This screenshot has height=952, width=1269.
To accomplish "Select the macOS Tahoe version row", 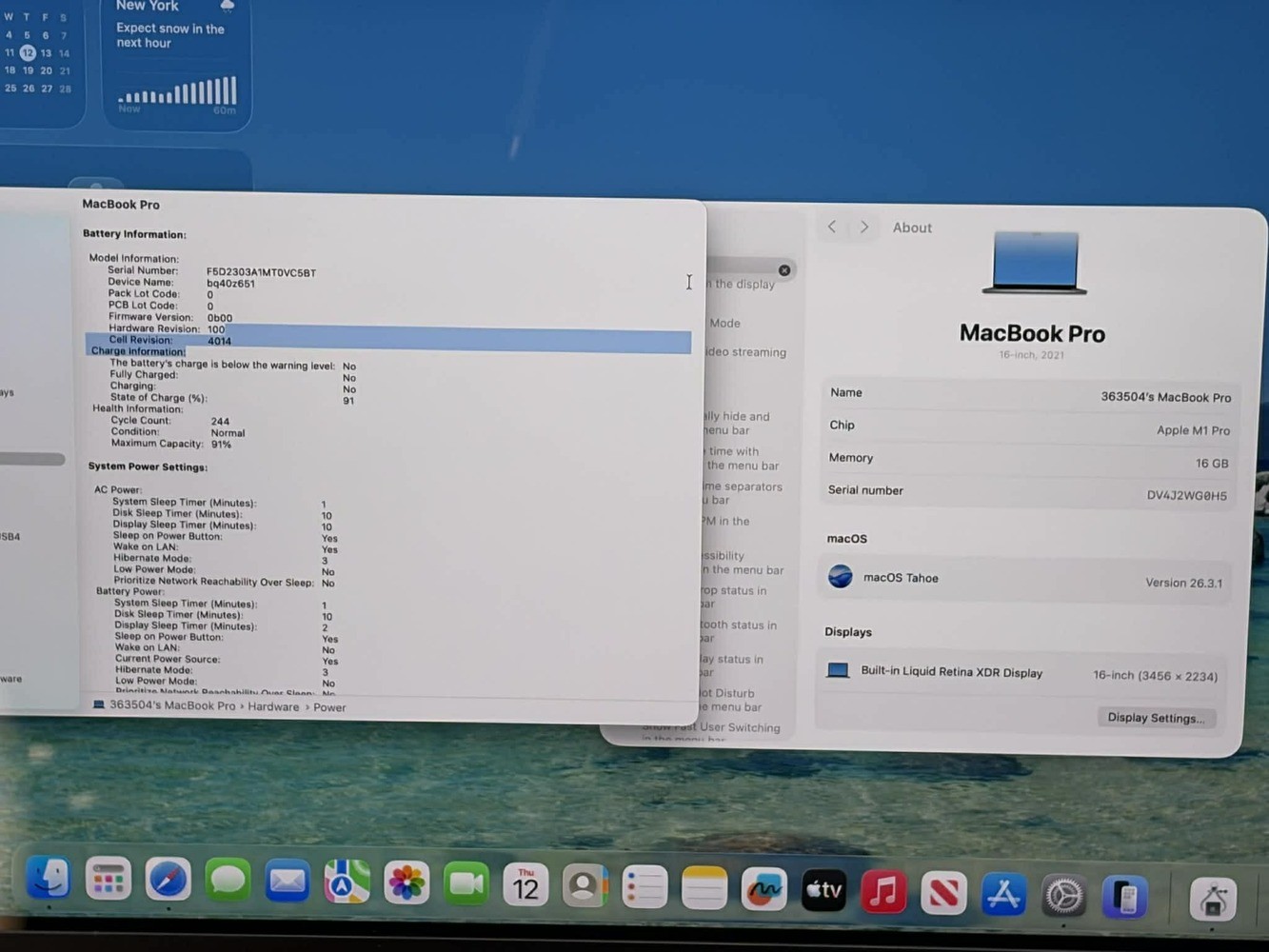I will pos(1023,579).
